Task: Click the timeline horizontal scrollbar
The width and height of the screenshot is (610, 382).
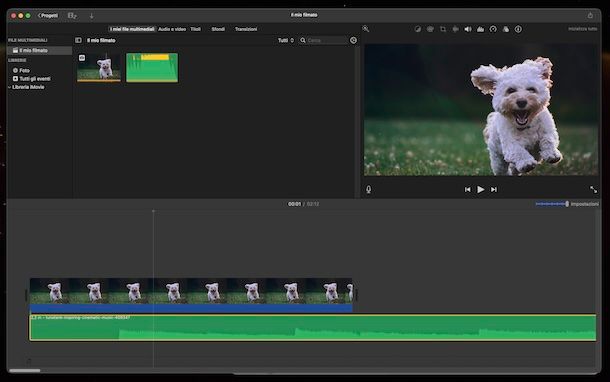Action: (25, 371)
